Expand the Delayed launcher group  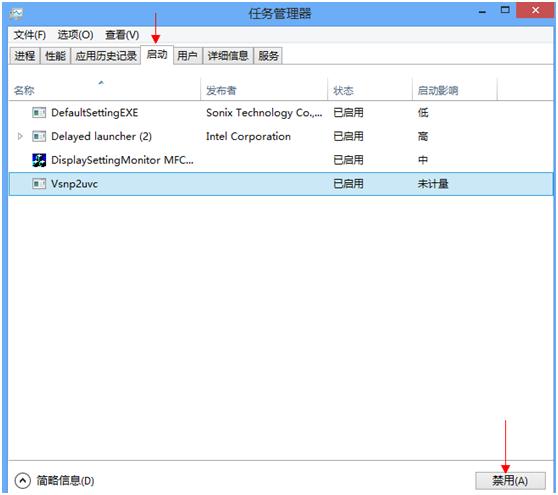(x=20, y=136)
